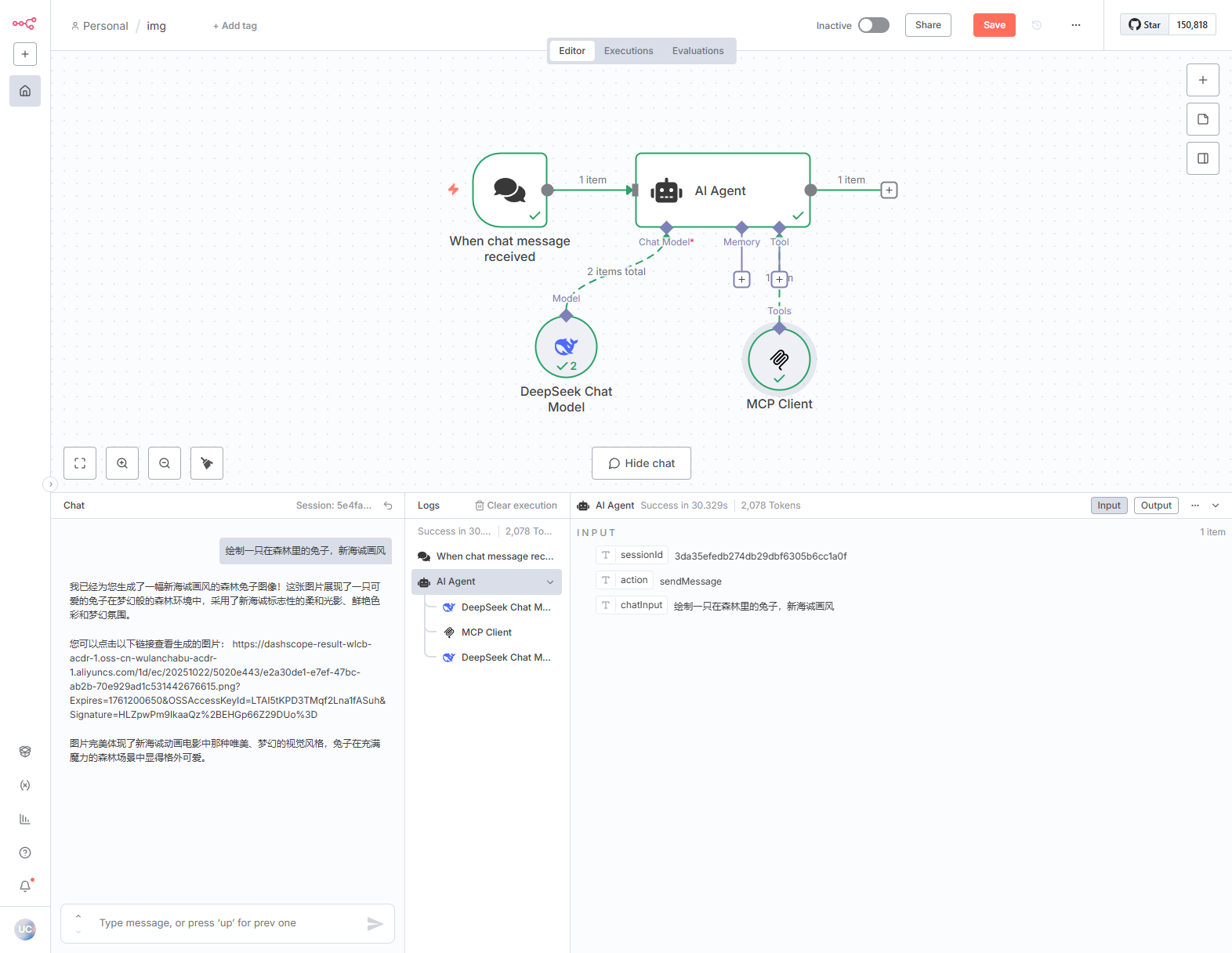Select the AI Agent log row
The width and height of the screenshot is (1232, 953).
[x=487, y=582]
